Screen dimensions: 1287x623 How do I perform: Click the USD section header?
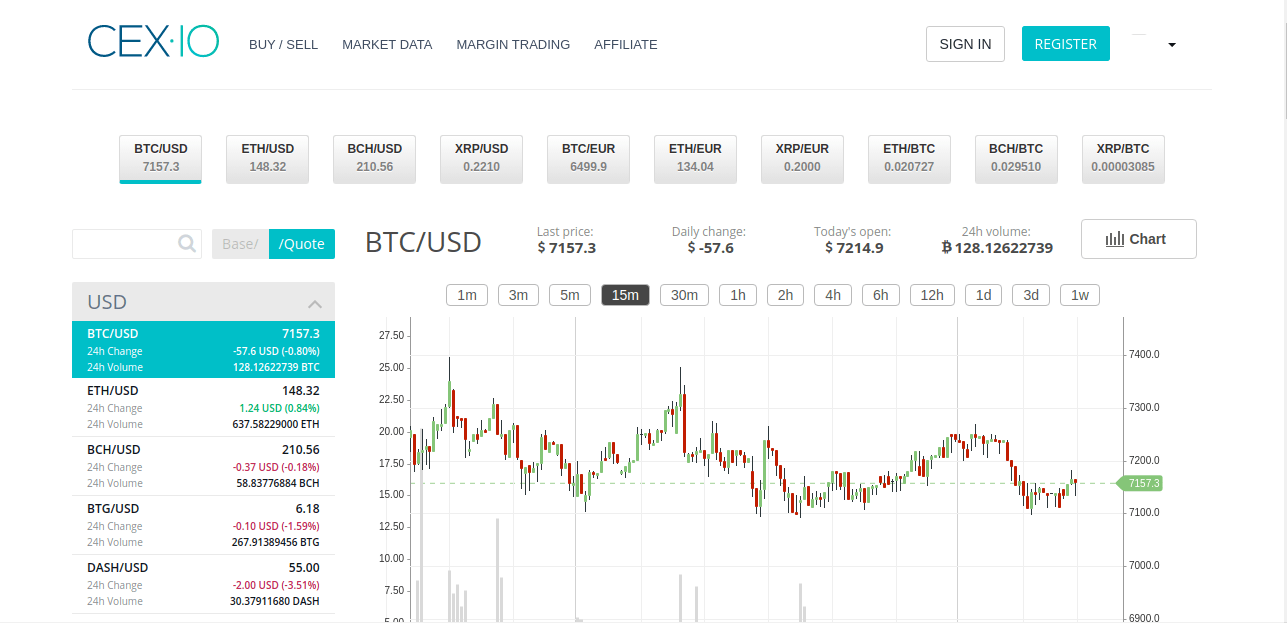point(203,301)
